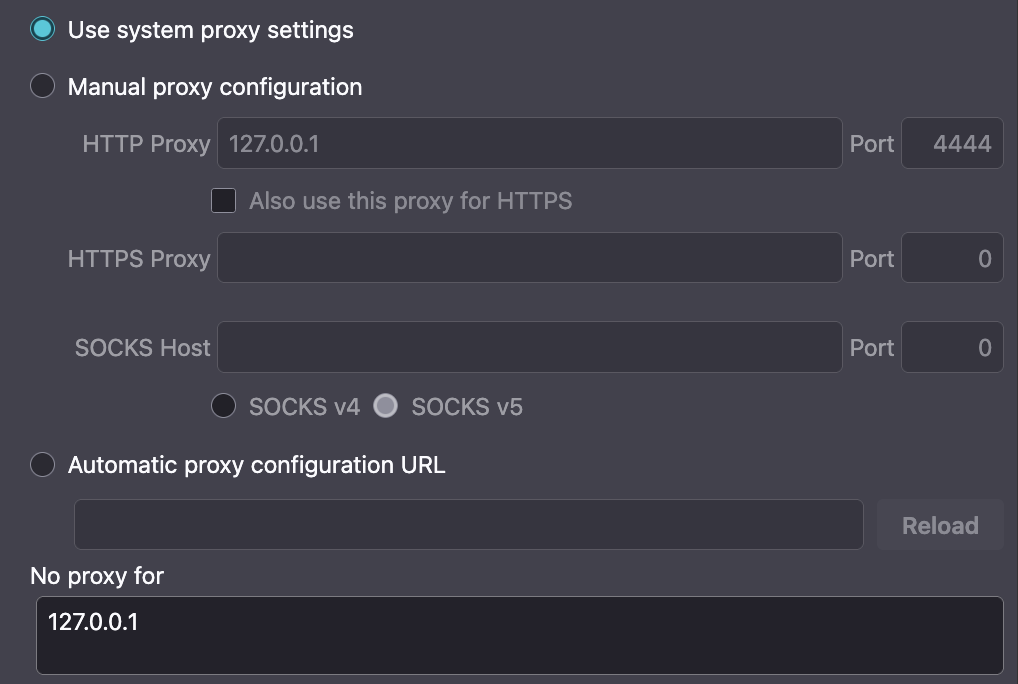This screenshot has width=1018, height=684.
Task: Click the automatic proxy configuration URL field
Action: pyautogui.click(x=468, y=525)
